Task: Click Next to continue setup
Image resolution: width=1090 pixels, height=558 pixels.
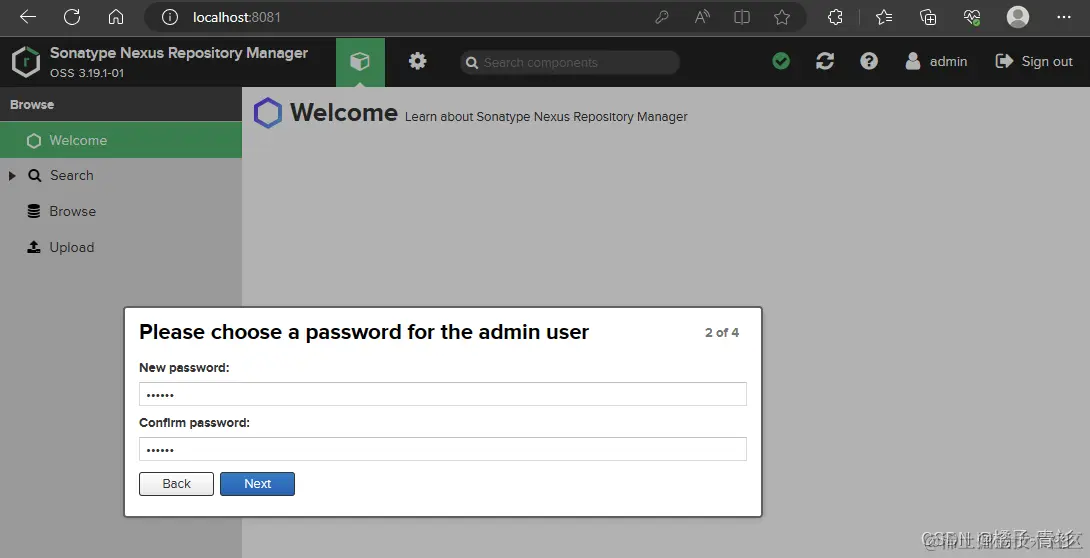Action: point(257,484)
